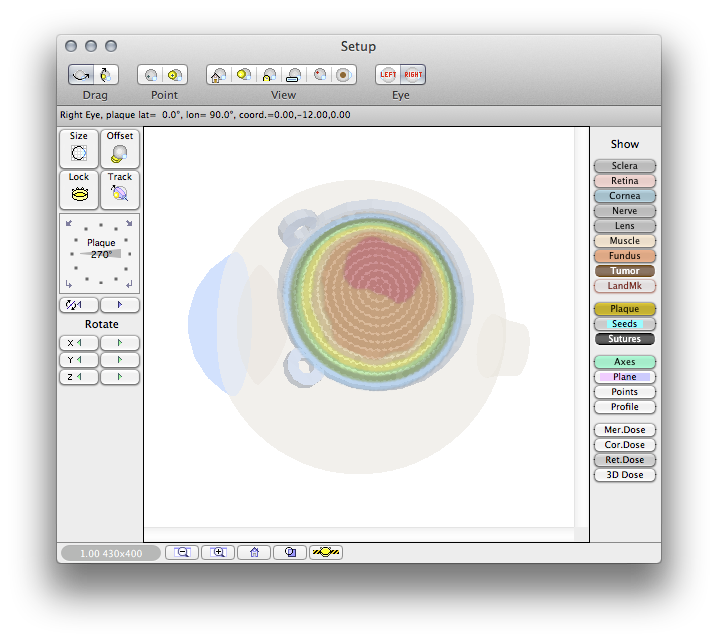Click the zoom out magnifier icon
The width and height of the screenshot is (718, 642).
click(182, 552)
